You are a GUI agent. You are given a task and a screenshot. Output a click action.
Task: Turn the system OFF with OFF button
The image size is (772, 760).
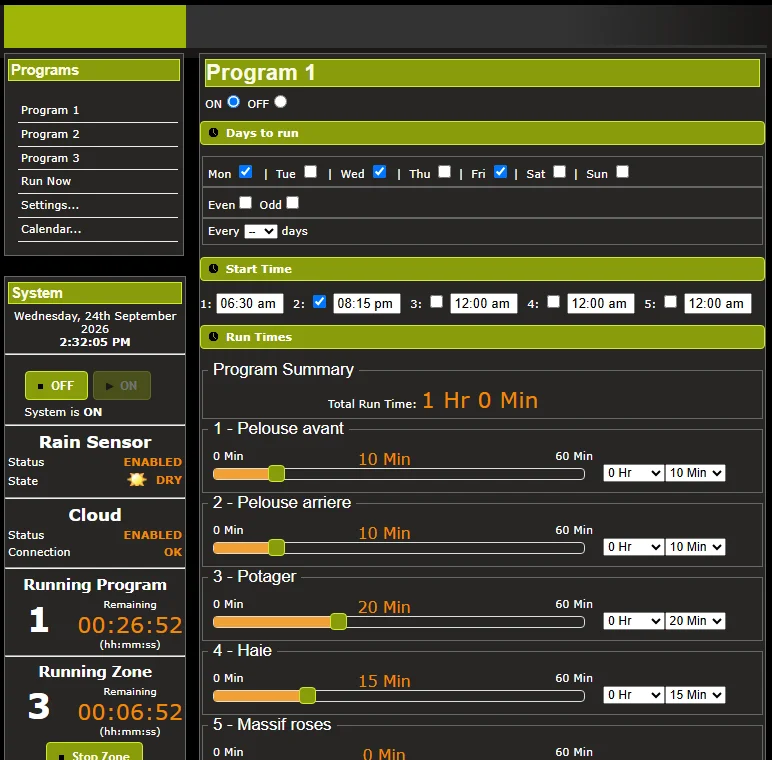click(x=56, y=385)
